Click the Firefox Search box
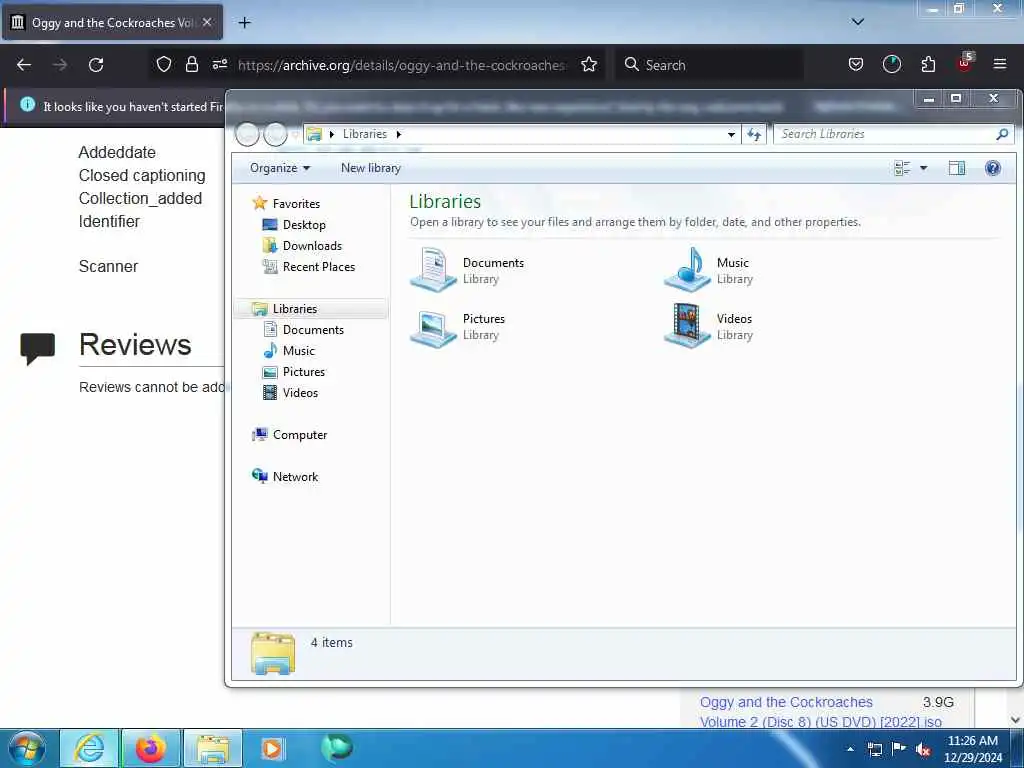 (709, 65)
